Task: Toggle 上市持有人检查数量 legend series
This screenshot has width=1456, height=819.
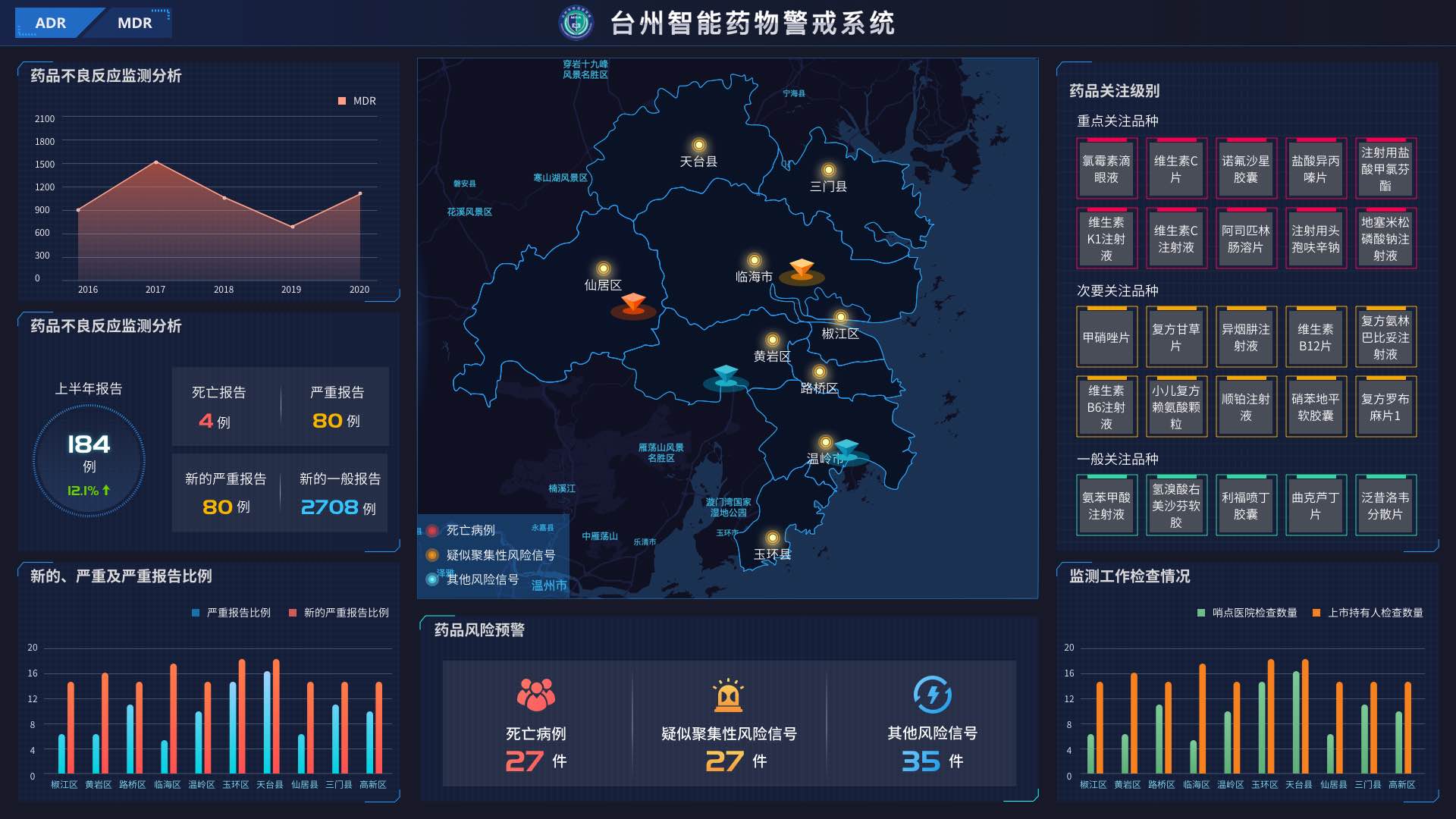Action: tap(1368, 613)
